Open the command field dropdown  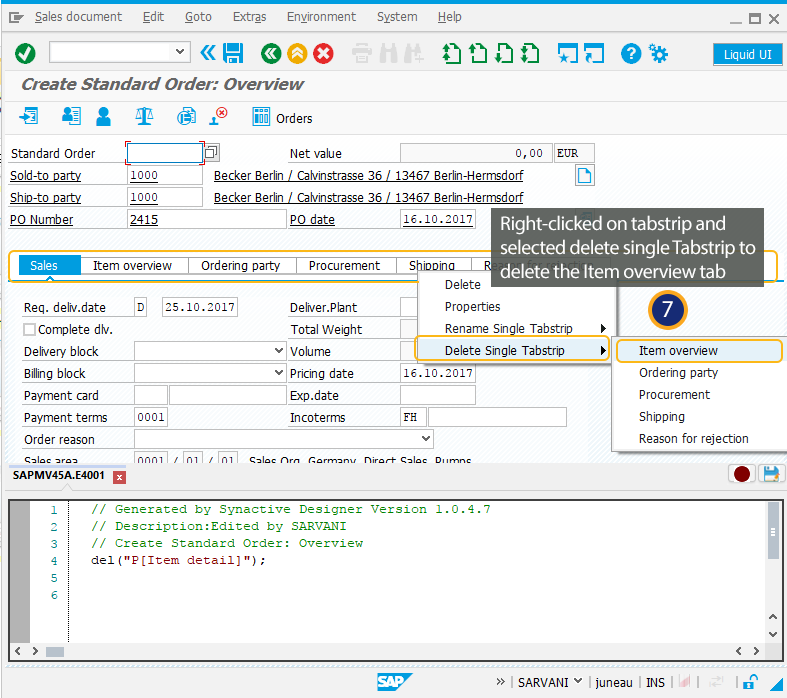pos(179,52)
